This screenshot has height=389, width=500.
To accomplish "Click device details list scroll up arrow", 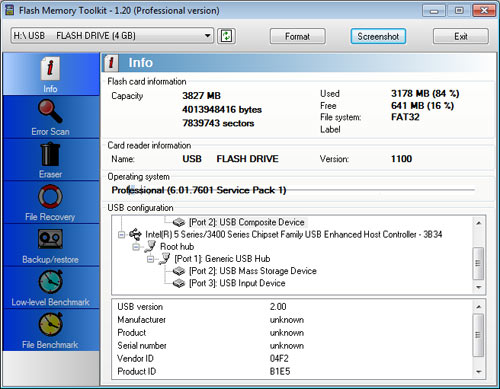I will 479,307.
